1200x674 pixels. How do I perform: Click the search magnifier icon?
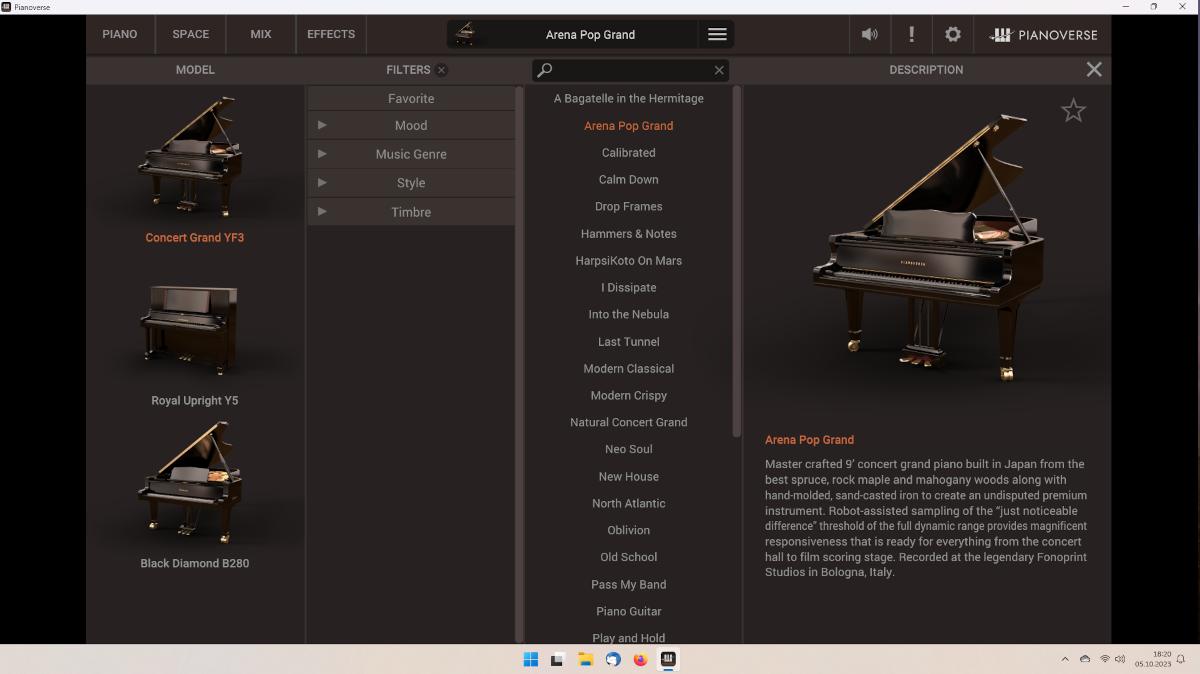point(544,70)
